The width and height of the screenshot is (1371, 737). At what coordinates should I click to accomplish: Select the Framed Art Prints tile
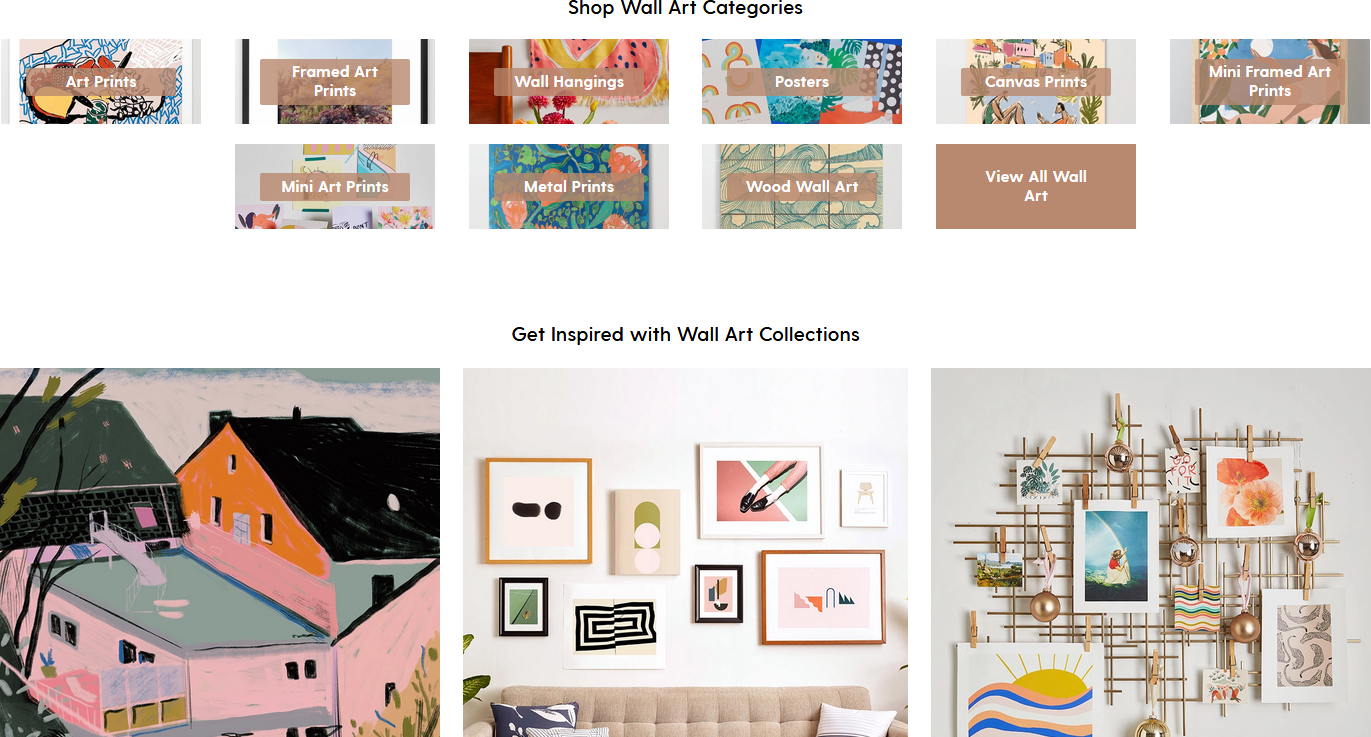335,82
